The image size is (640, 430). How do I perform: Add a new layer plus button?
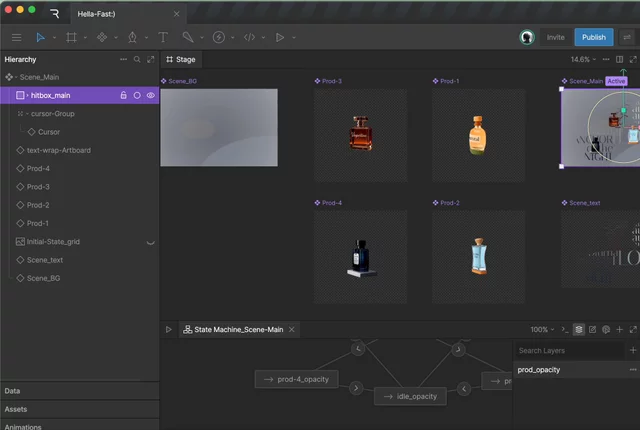633,350
